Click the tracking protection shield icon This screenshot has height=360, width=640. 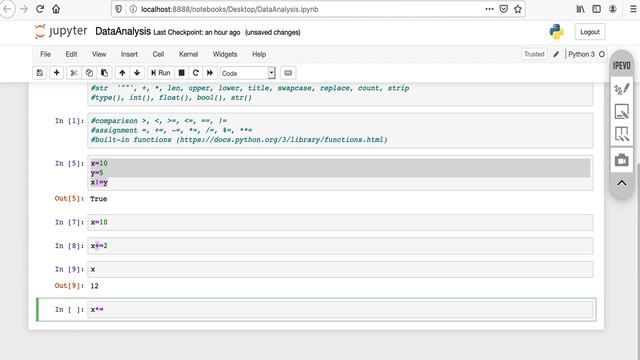point(118,9)
